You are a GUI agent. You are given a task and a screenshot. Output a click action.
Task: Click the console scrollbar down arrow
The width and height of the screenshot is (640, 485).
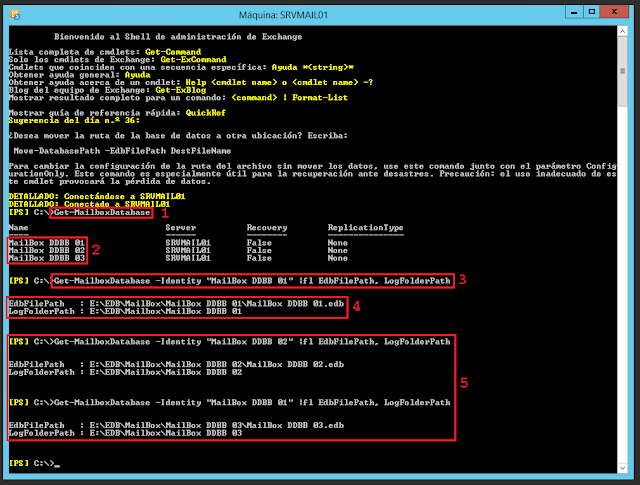point(622,468)
